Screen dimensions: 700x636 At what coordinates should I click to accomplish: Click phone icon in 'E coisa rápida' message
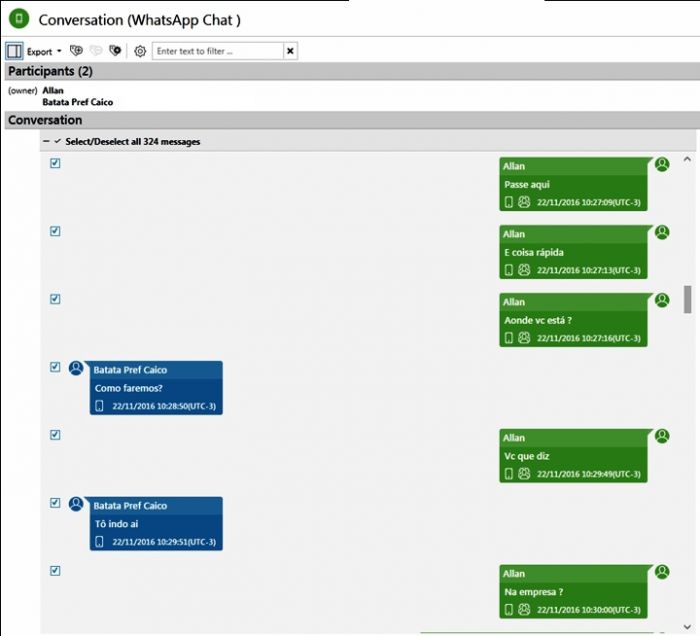point(508,270)
